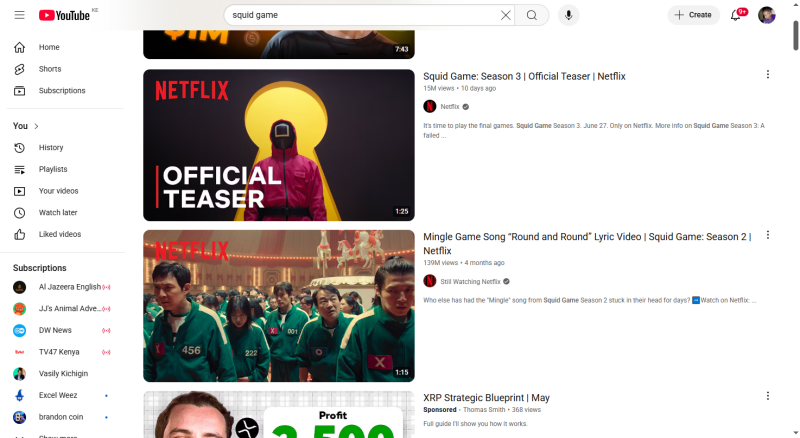800x438 pixels.
Task: Open XRP sponsored ad thumbnail
Action: 279,415
